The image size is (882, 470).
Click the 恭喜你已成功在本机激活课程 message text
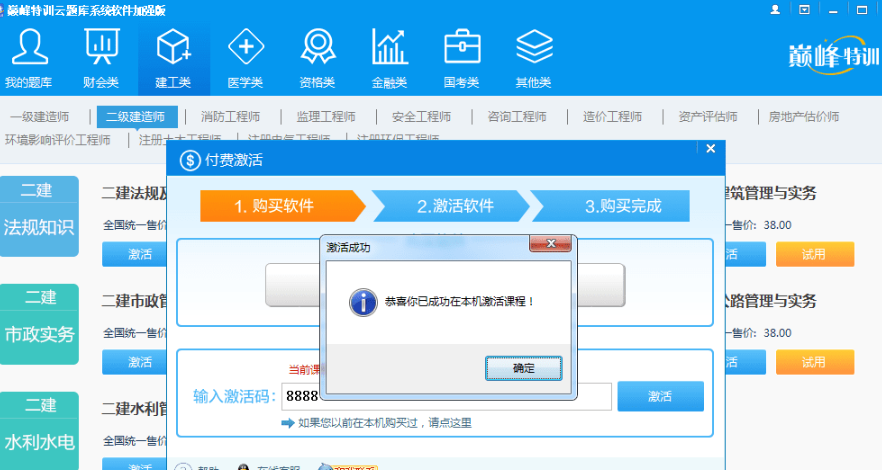click(x=459, y=302)
